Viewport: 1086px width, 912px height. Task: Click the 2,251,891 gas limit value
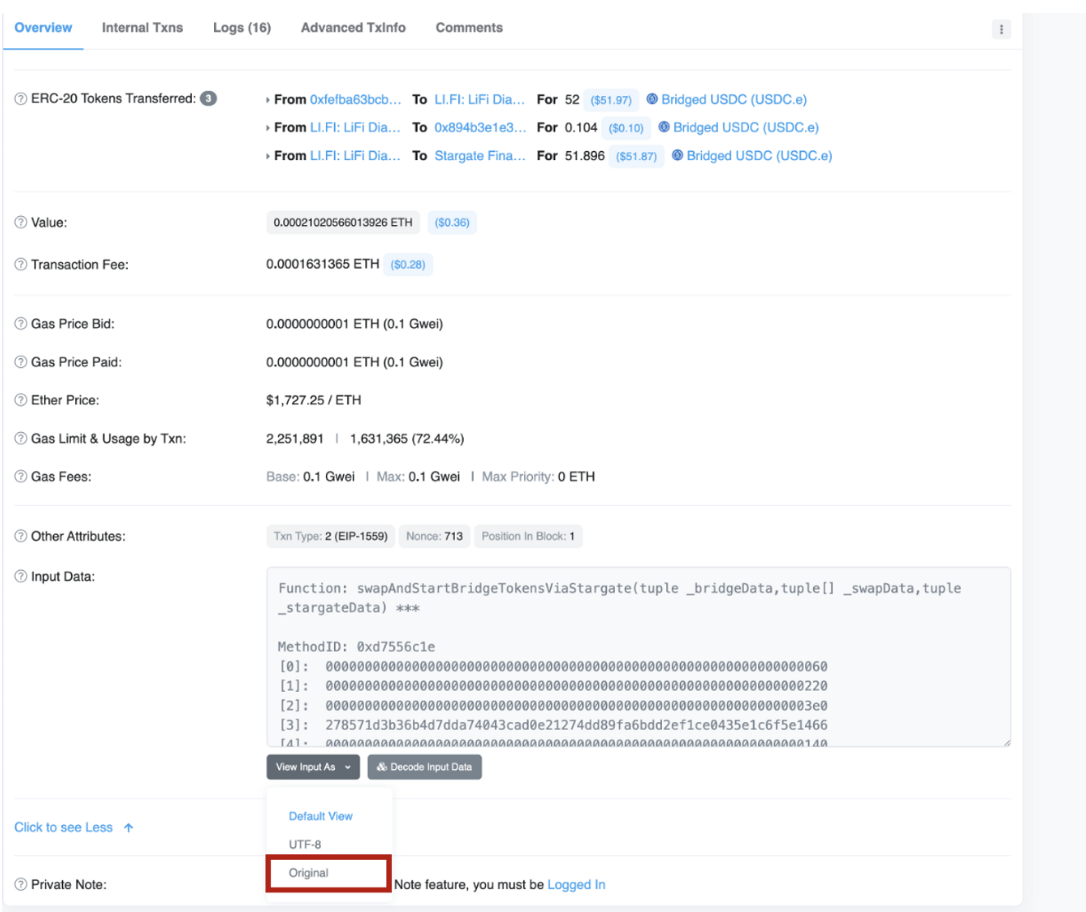294,438
